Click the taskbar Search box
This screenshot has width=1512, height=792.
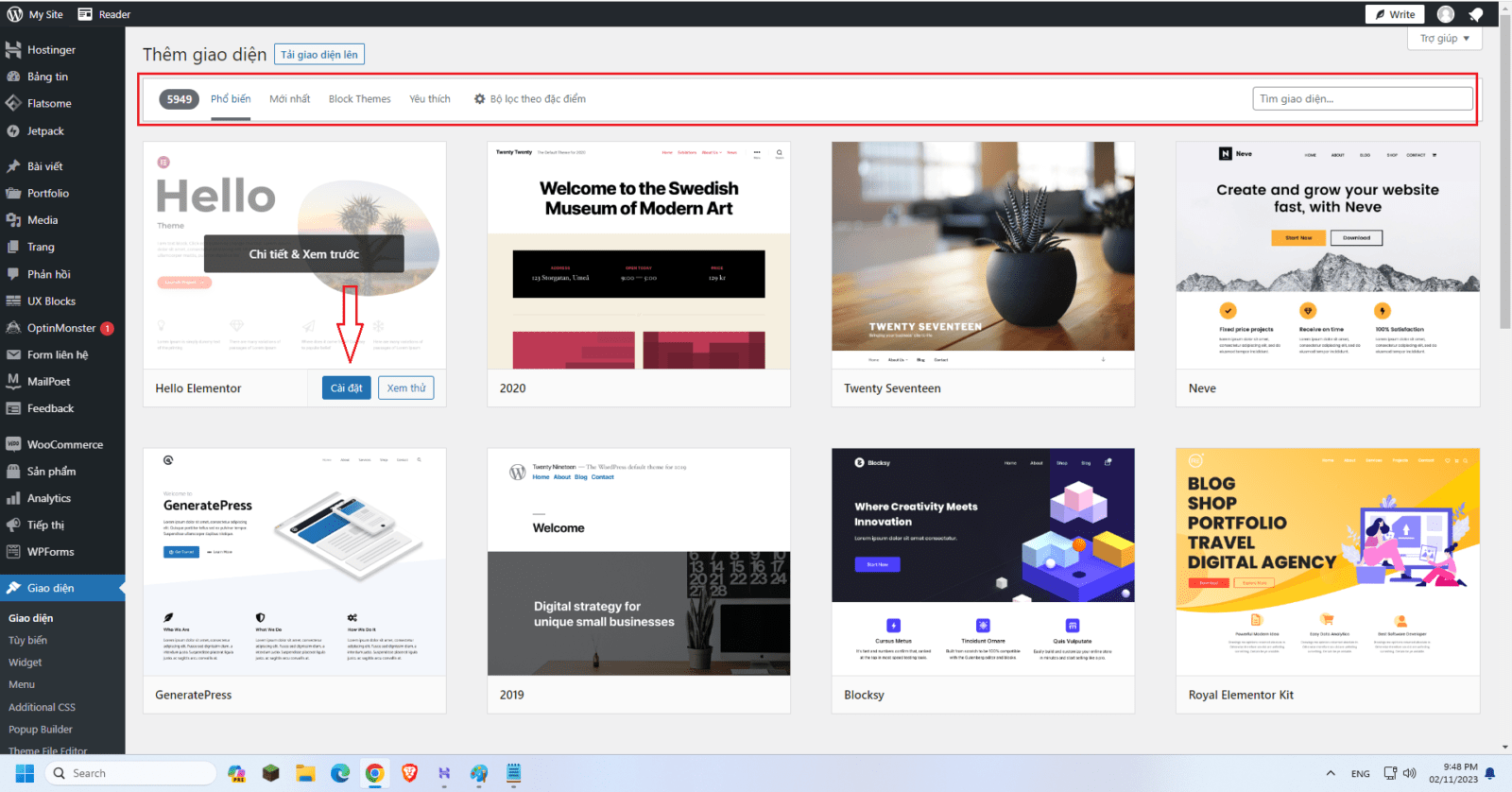tap(130, 773)
